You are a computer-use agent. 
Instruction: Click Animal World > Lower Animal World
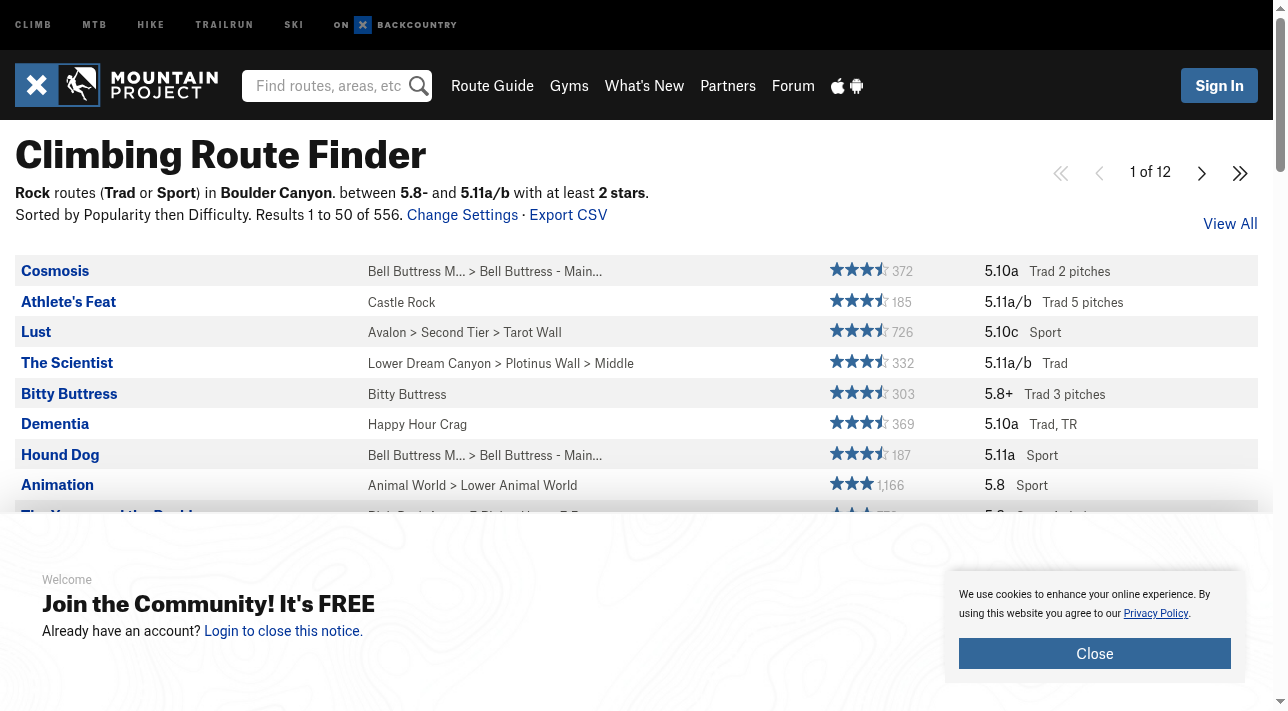(x=472, y=485)
